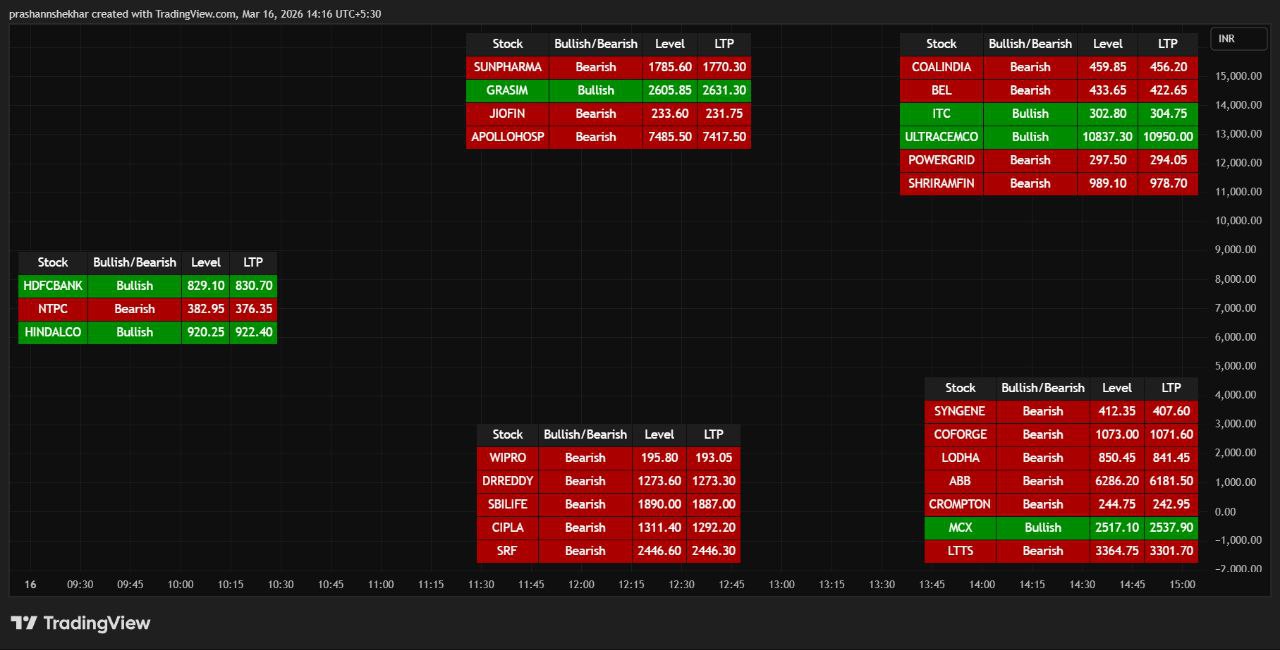Click the APOLLOHOSP stock cell
This screenshot has height=650, width=1280.
[508, 136]
